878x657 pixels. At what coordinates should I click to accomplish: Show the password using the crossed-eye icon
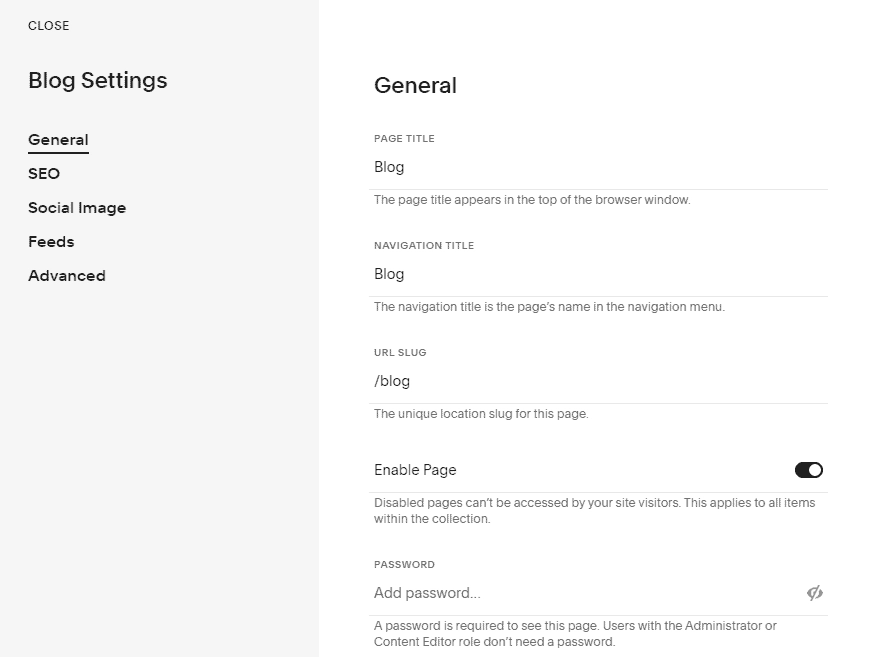815,593
